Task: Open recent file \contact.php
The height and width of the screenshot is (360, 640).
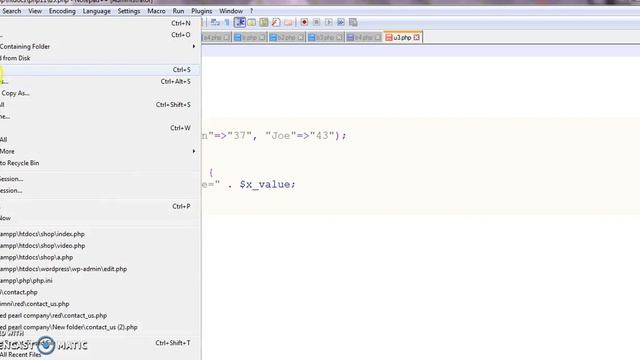Action: 99,292
